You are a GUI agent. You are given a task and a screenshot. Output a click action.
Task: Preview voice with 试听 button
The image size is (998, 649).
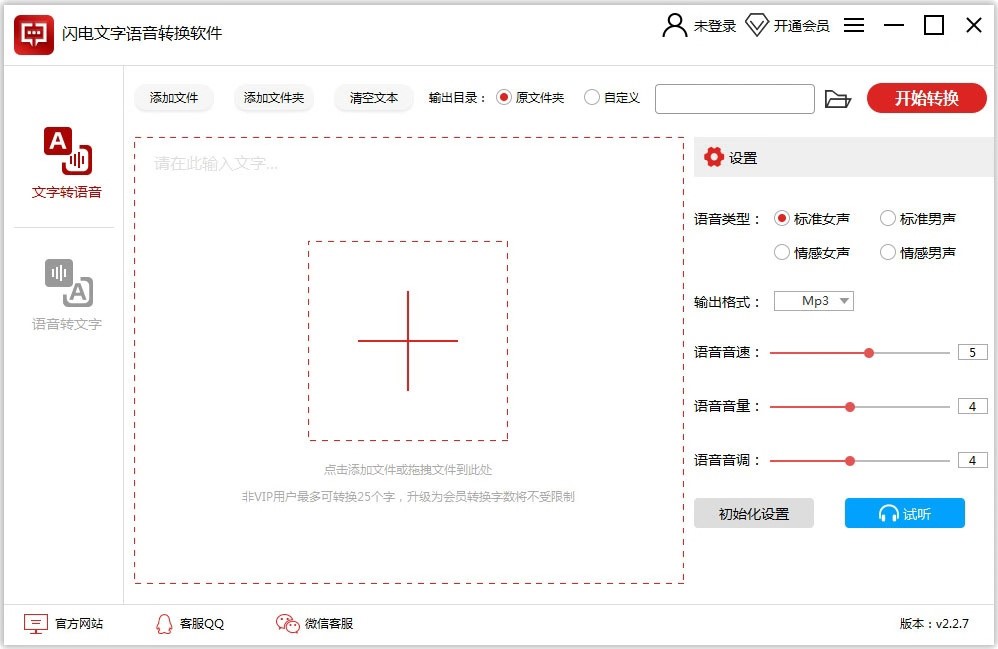pyautogui.click(x=904, y=513)
